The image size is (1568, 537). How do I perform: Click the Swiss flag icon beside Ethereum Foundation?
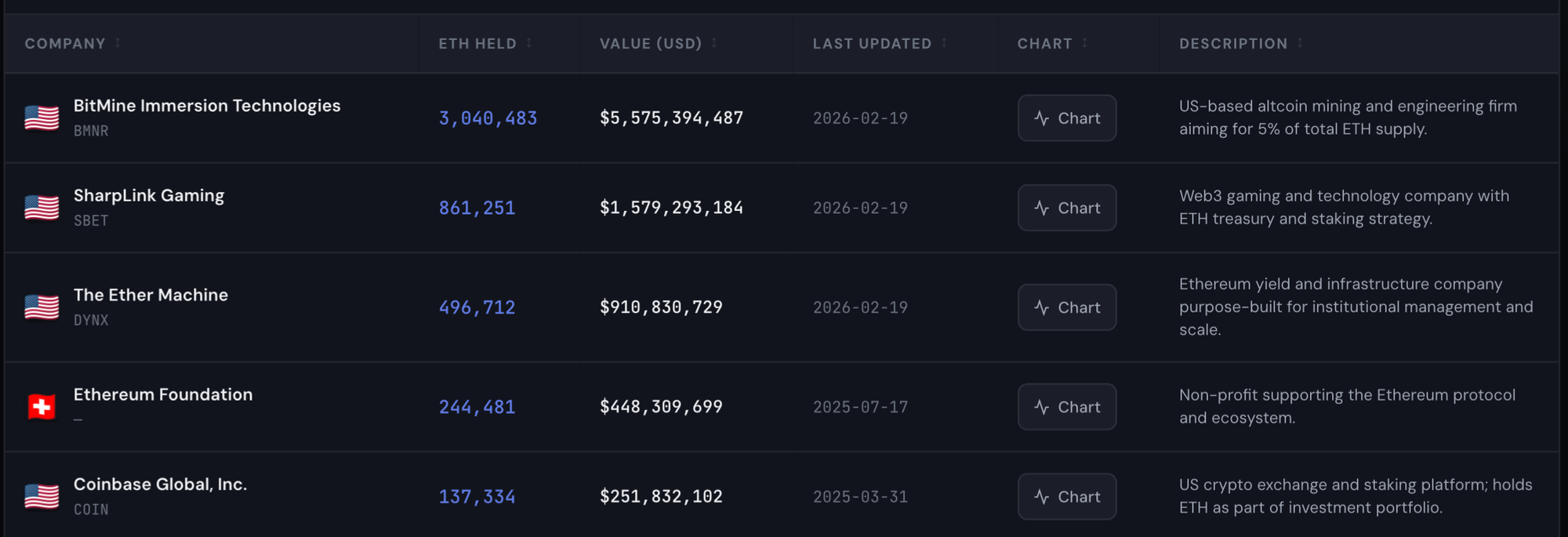coord(42,407)
